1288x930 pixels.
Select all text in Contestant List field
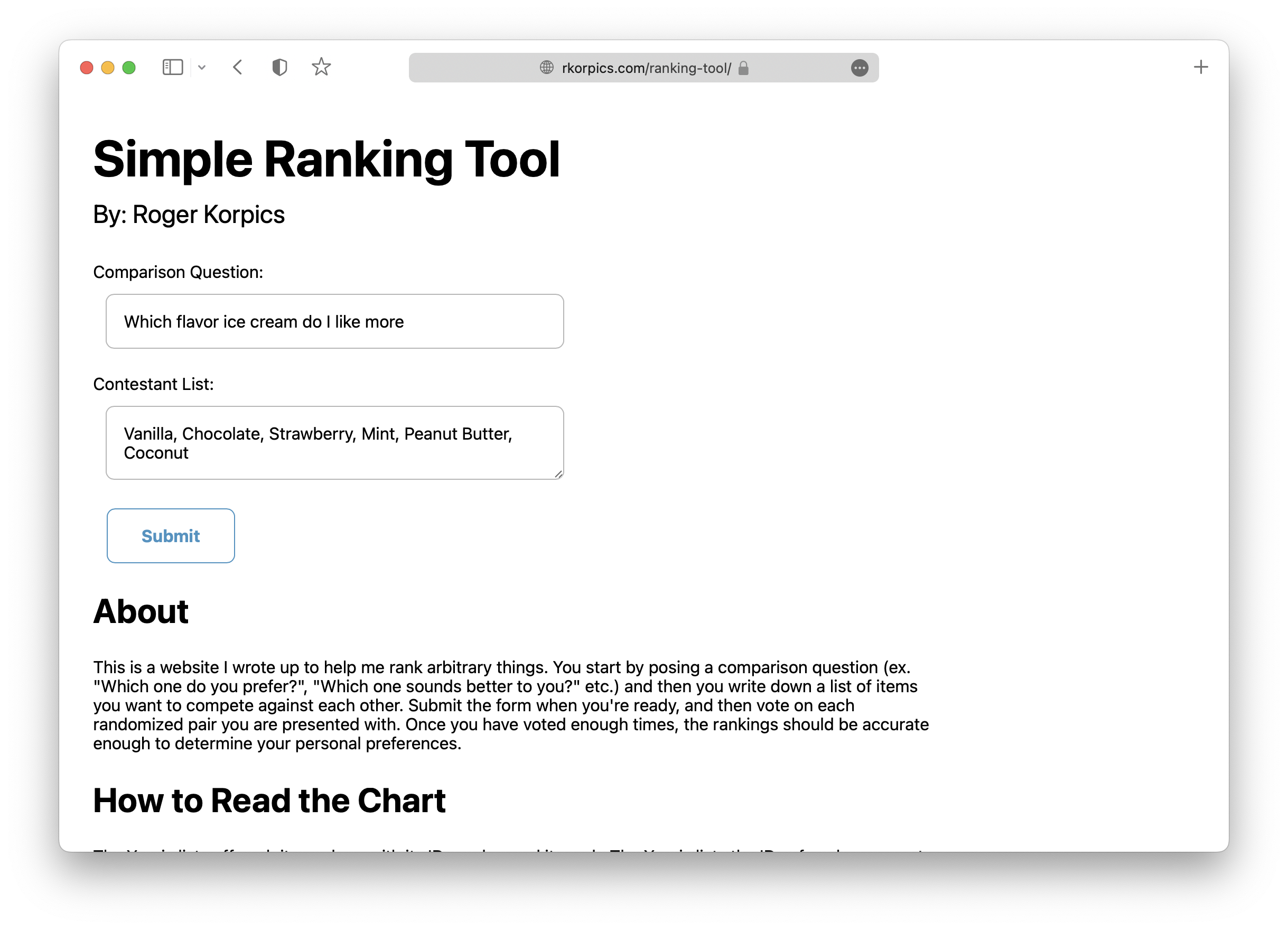click(x=335, y=442)
